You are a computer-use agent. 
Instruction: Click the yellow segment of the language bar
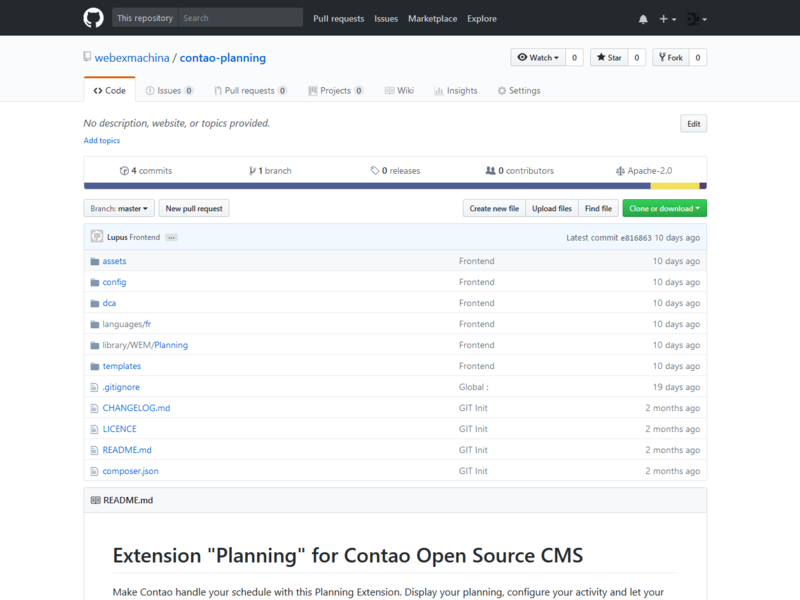coord(675,186)
